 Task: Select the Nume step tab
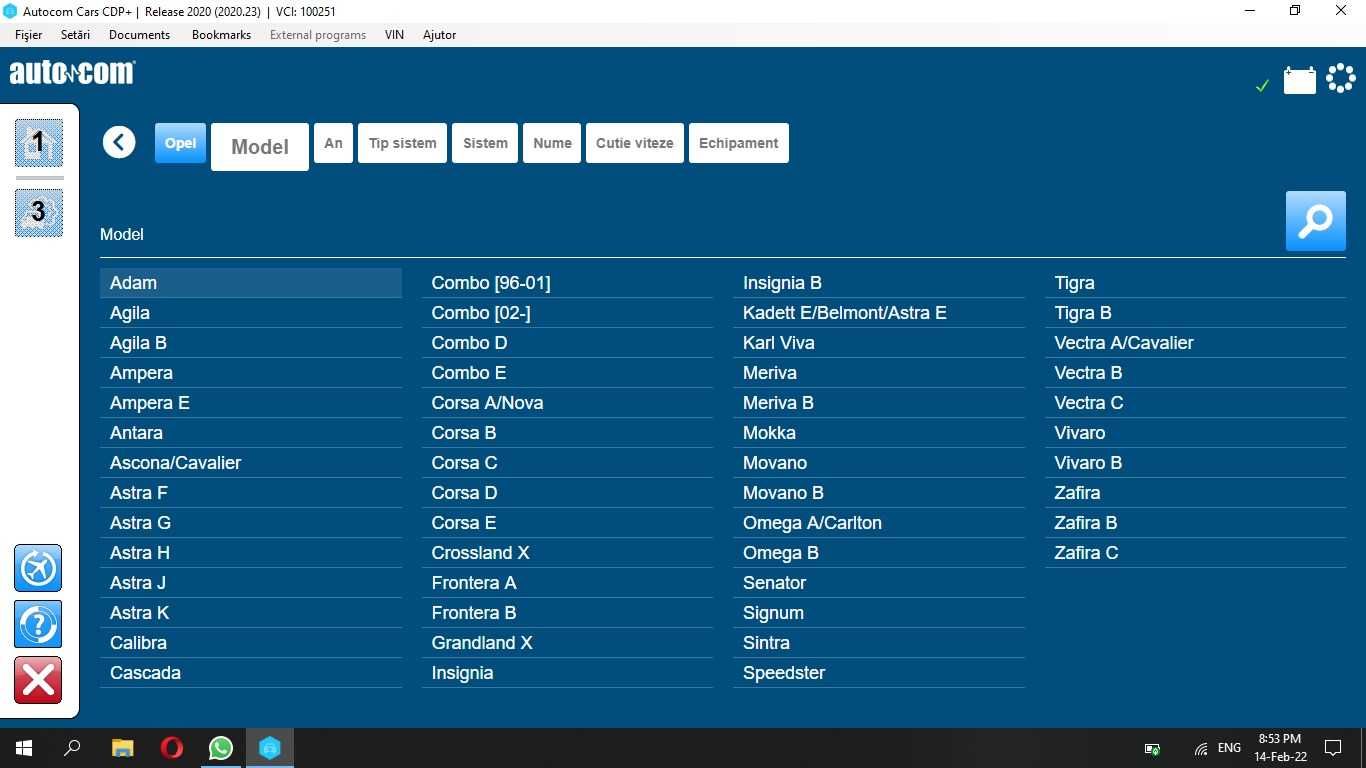click(552, 143)
